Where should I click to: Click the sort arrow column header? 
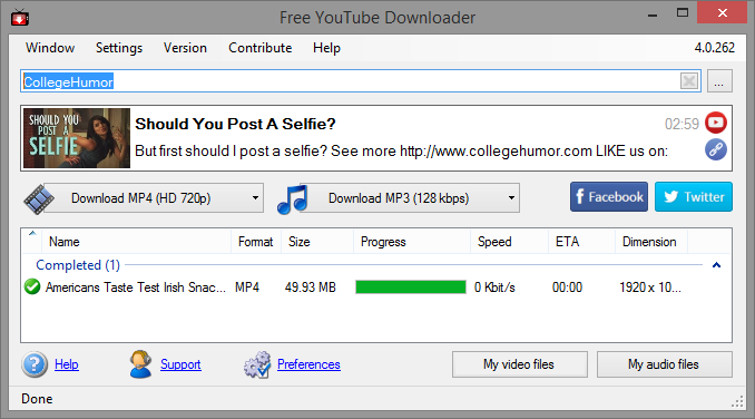pyautogui.click(x=32, y=241)
